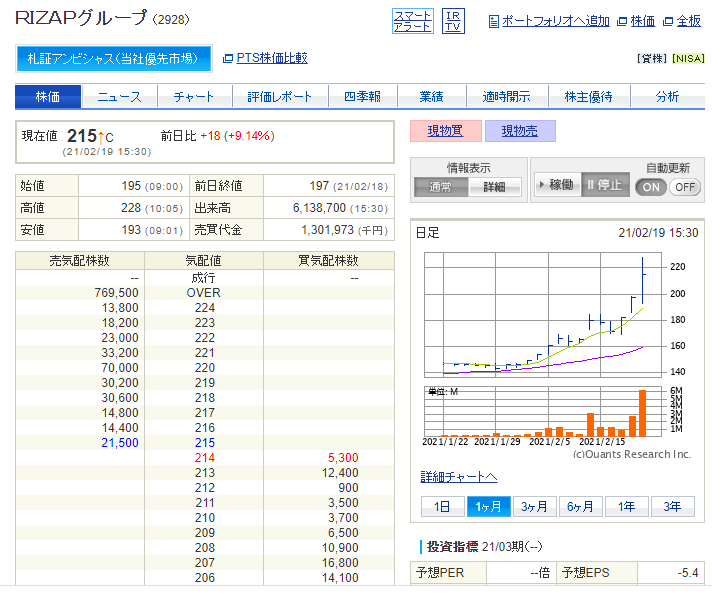Viewport: 712px width, 609px height.
Task: Click 現在値 215 current price
Action: (82, 136)
